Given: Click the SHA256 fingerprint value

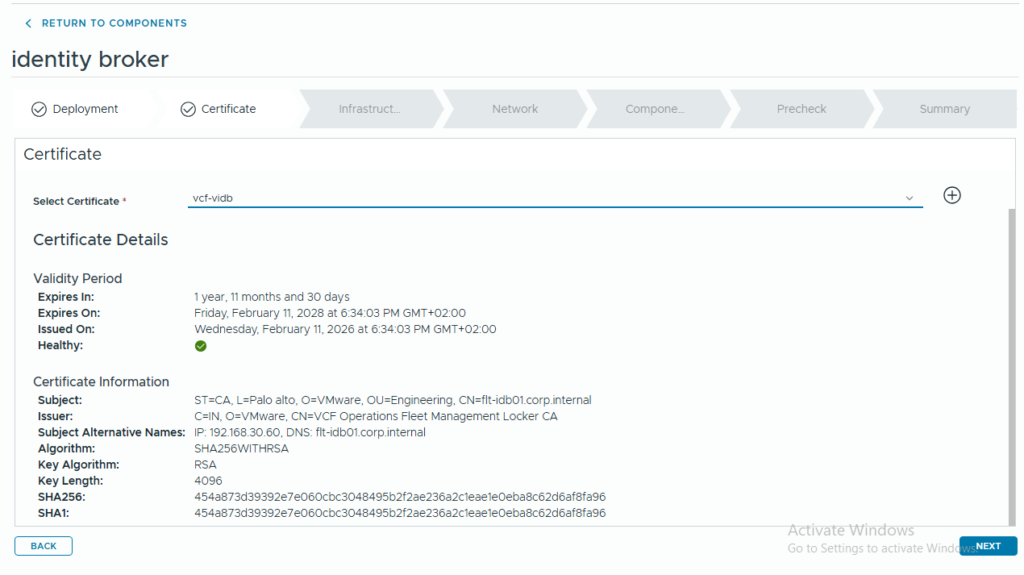Looking at the screenshot, I should (x=399, y=497).
